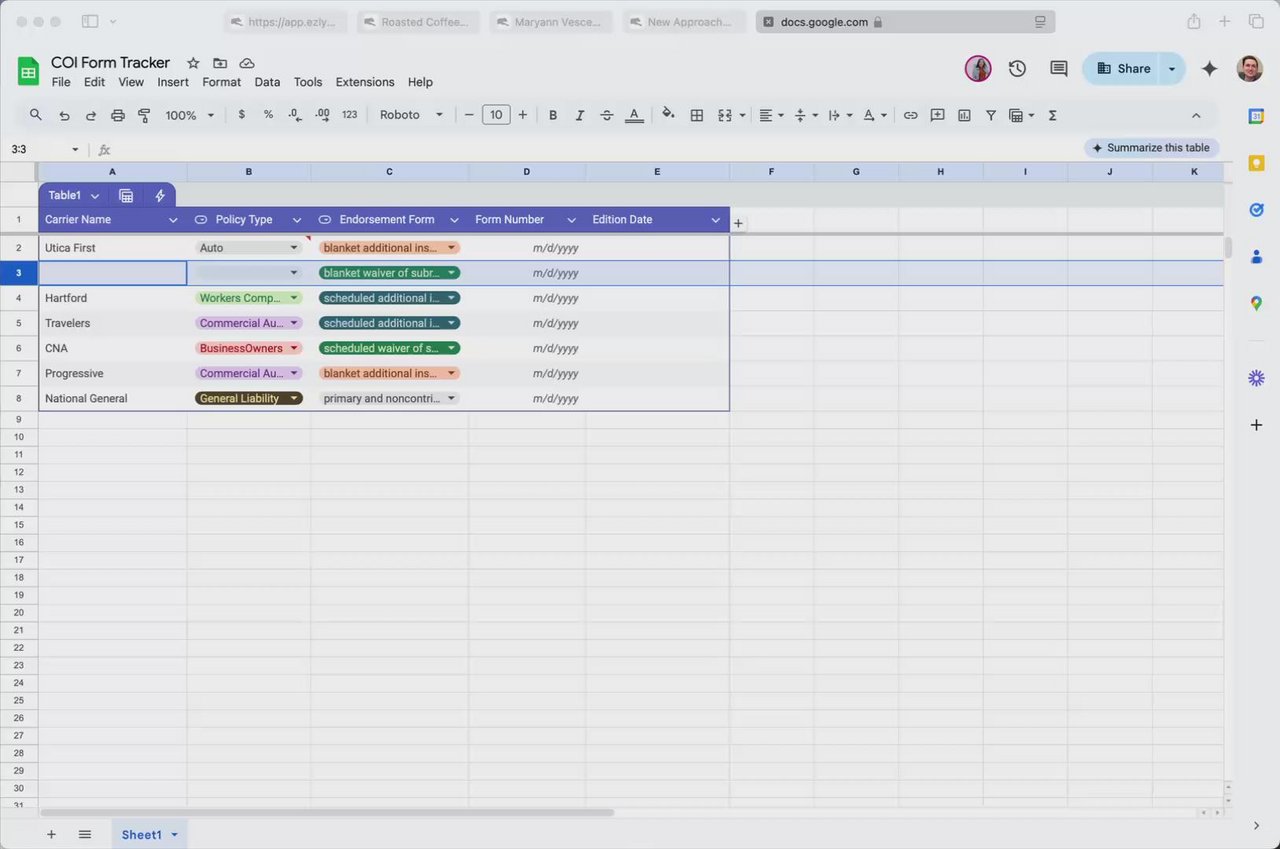Select the Sheet1 tab
The image size is (1280, 849).
pyautogui.click(x=149, y=834)
